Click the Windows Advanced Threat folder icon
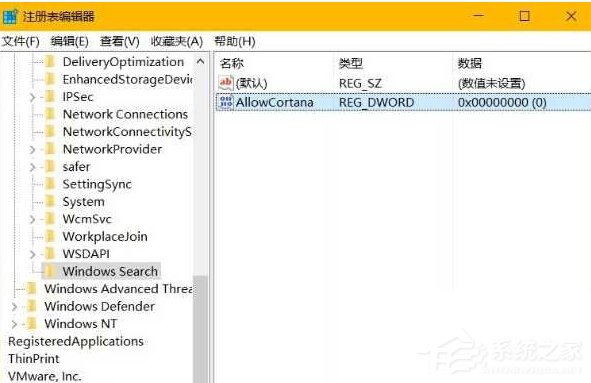The image size is (591, 383). [32, 289]
